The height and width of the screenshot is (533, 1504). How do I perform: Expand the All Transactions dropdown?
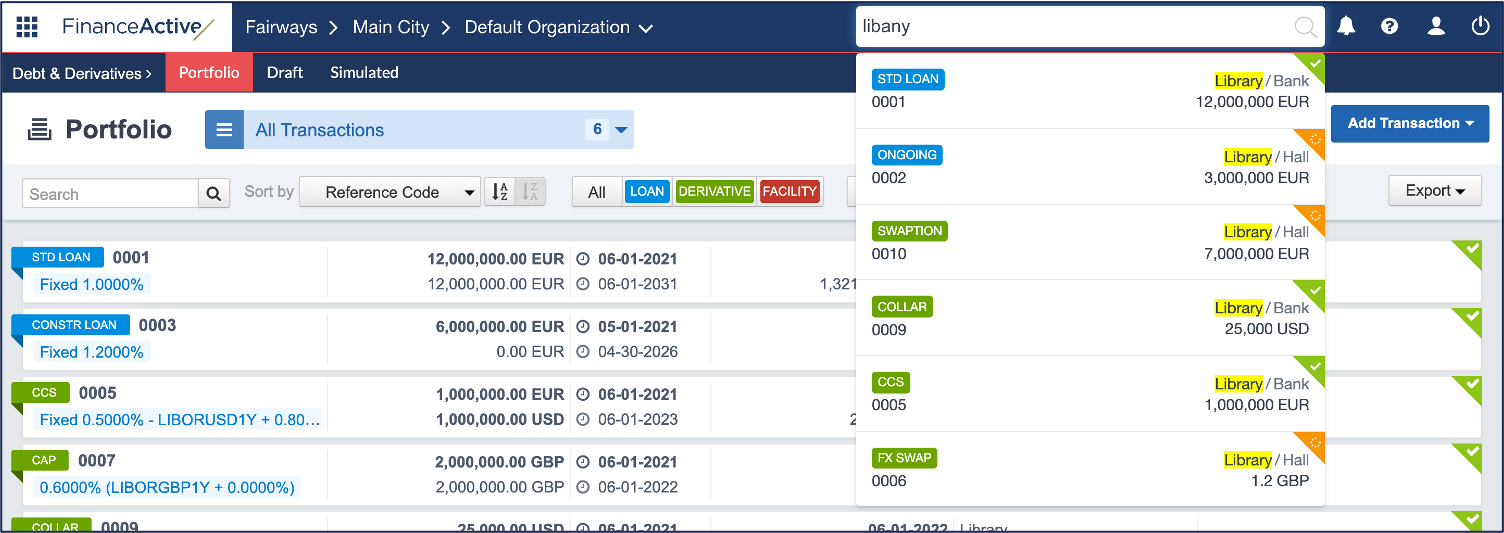pos(620,130)
